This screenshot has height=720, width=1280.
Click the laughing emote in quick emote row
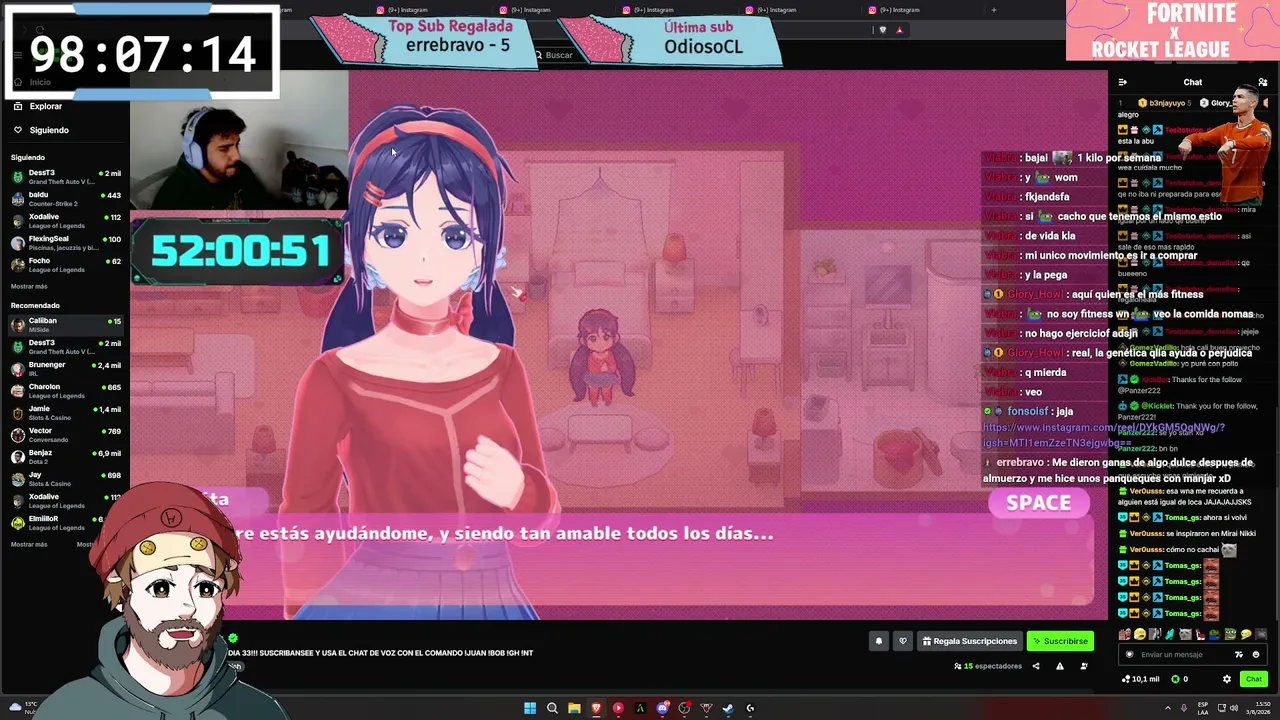point(1139,634)
